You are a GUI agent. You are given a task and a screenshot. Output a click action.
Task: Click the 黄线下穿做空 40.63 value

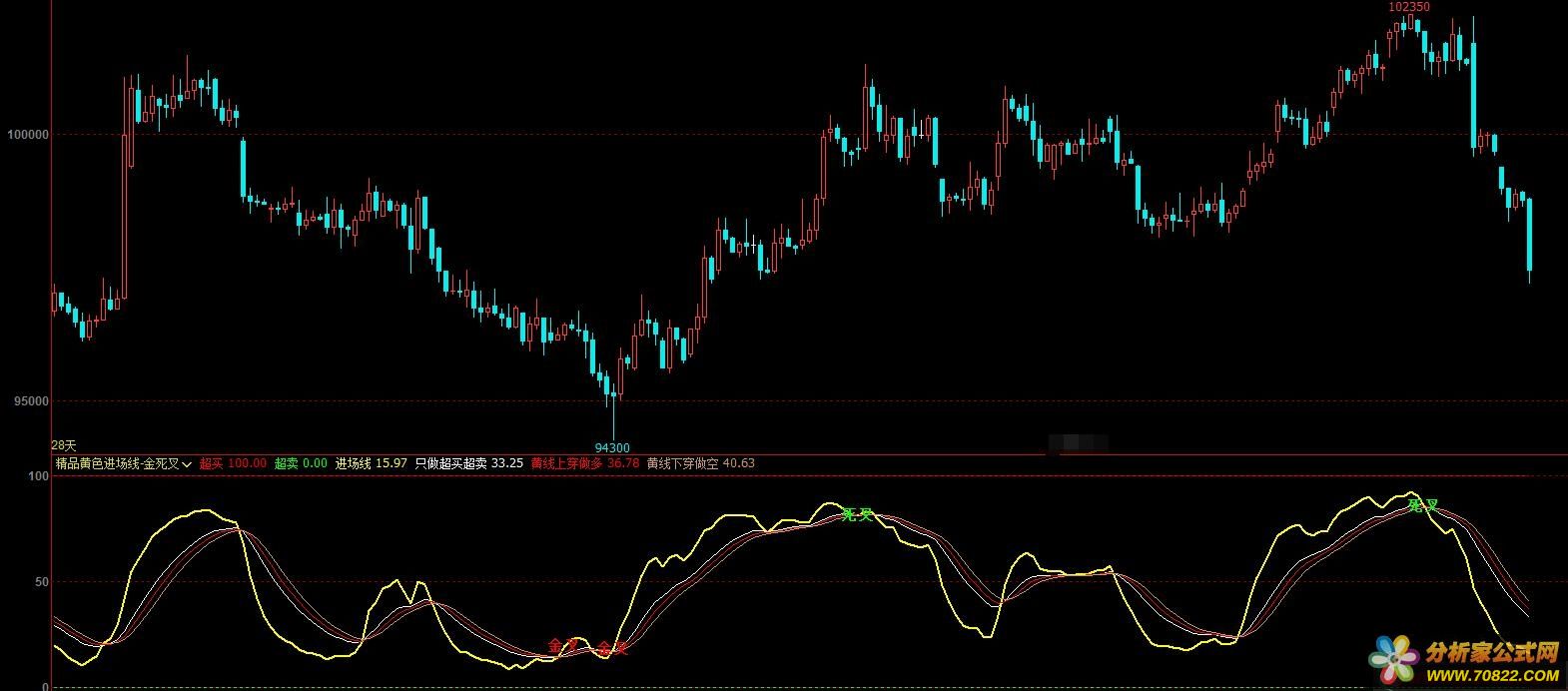tap(700, 463)
